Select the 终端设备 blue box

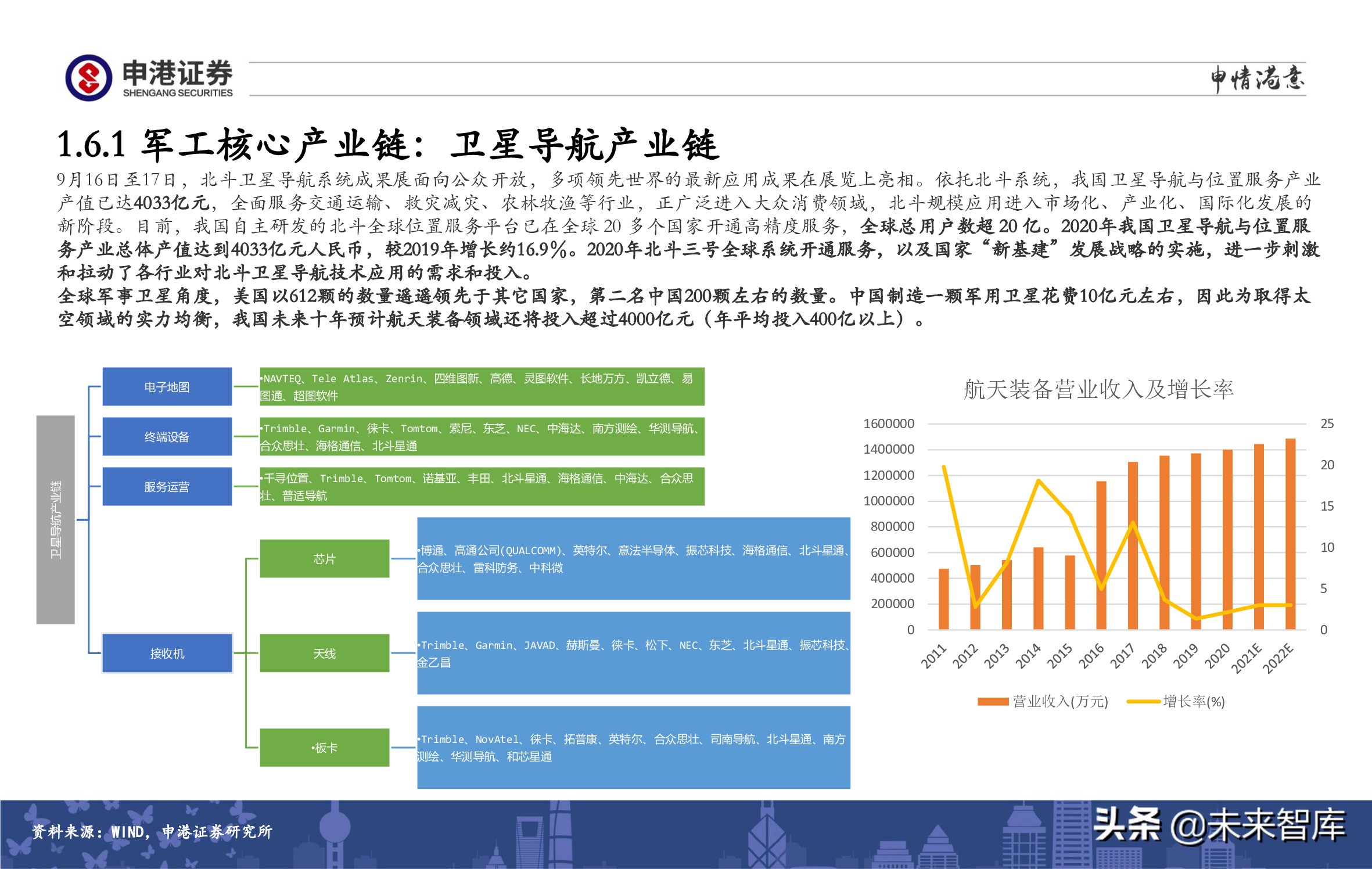tap(167, 437)
